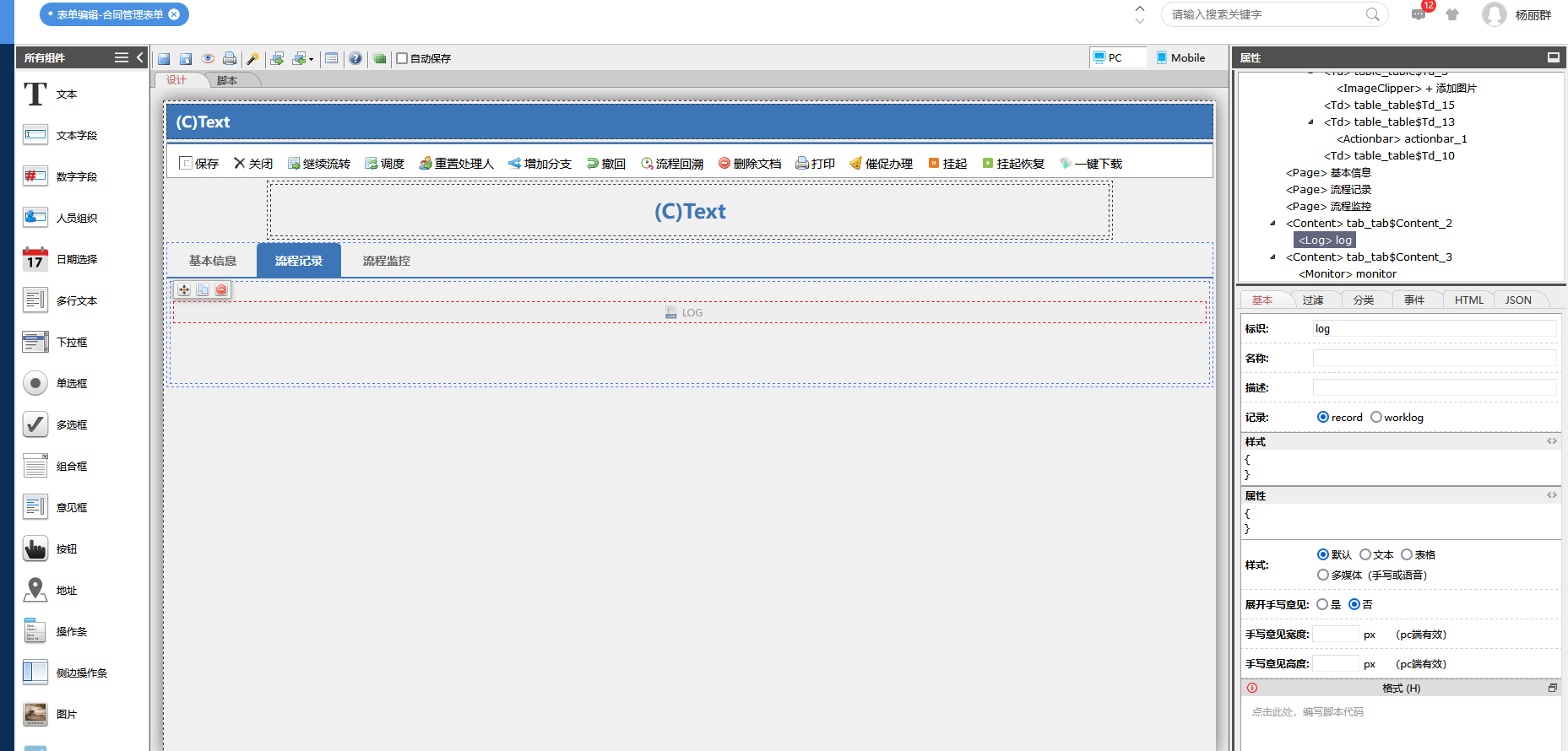Collapse the 所有组件 panel with the left chevron

(140, 57)
